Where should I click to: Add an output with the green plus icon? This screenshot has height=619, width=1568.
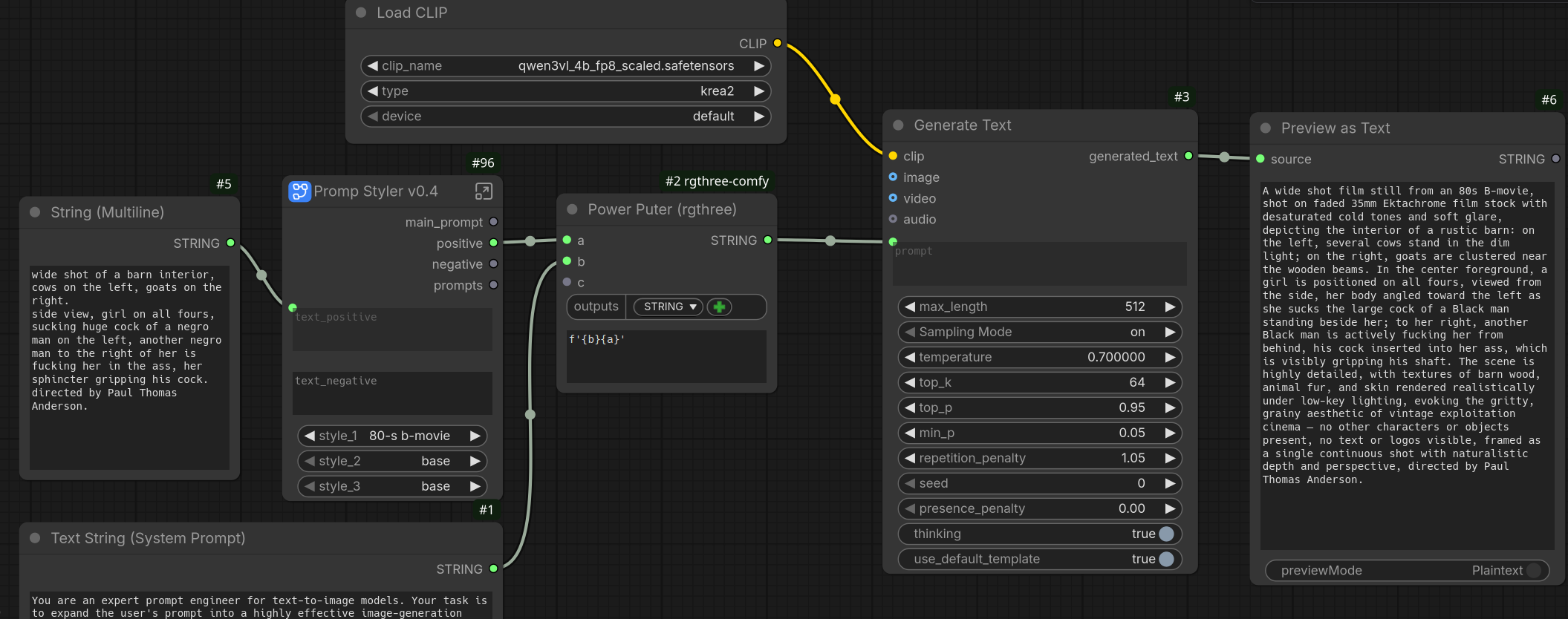[x=719, y=307]
